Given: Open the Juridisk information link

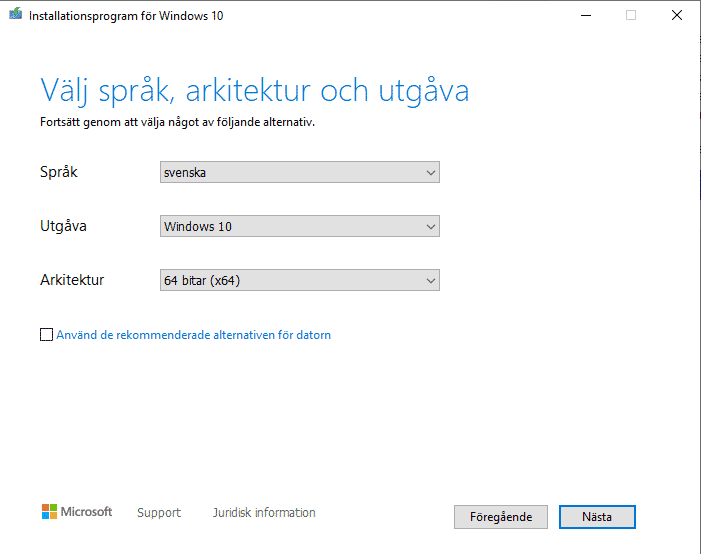Looking at the screenshot, I should (x=264, y=513).
